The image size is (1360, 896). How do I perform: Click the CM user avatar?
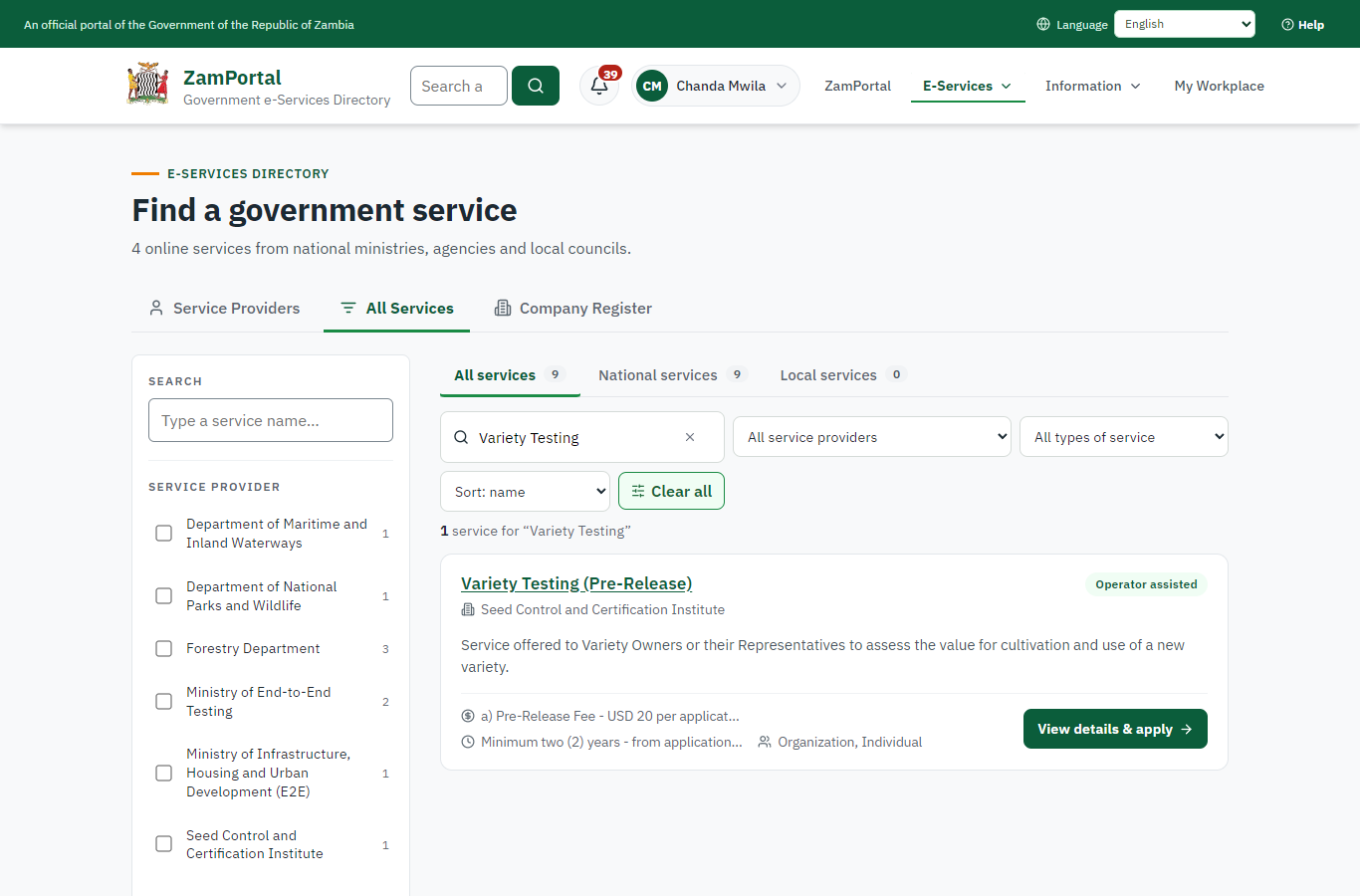pyautogui.click(x=652, y=86)
